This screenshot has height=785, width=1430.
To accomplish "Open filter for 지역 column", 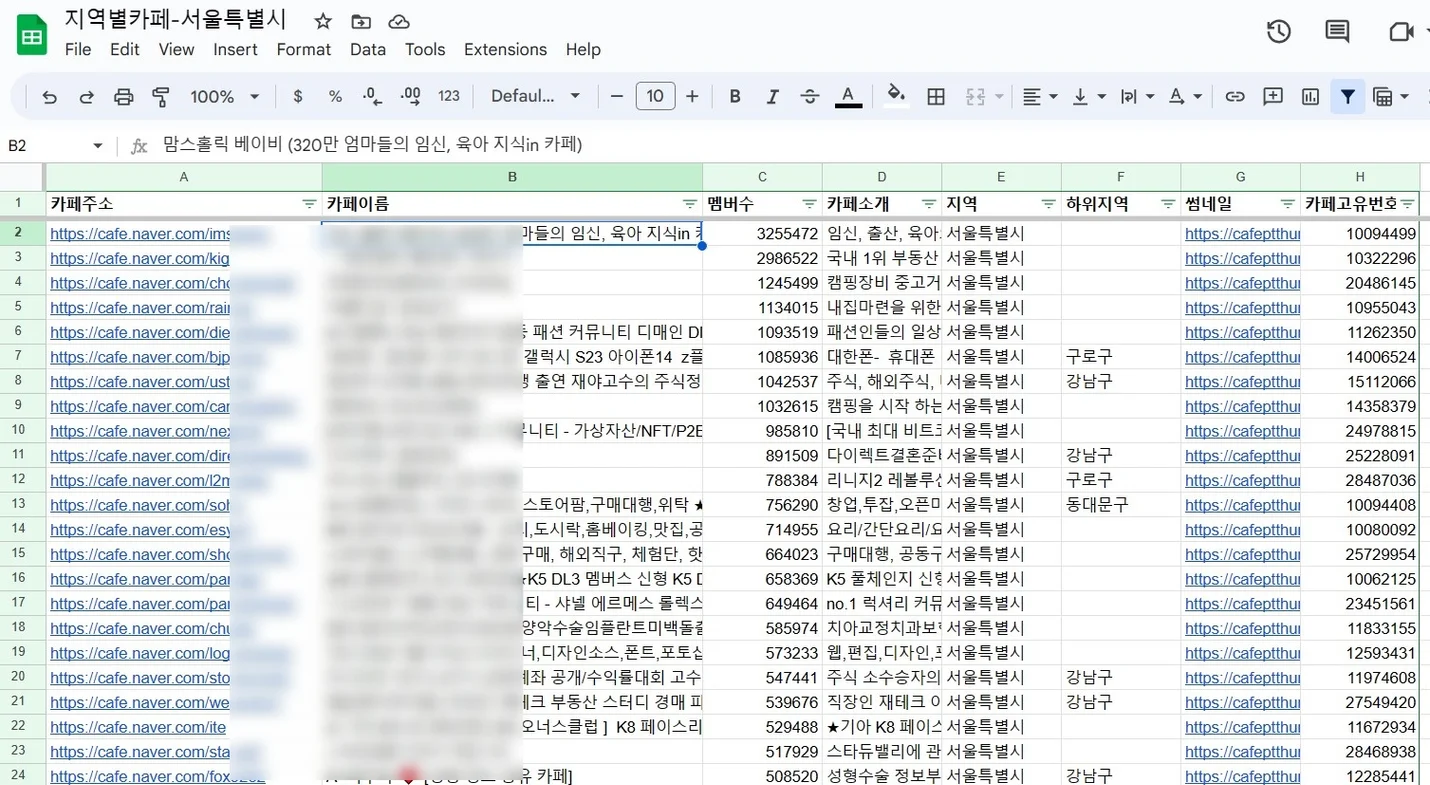I will click(x=1048, y=204).
